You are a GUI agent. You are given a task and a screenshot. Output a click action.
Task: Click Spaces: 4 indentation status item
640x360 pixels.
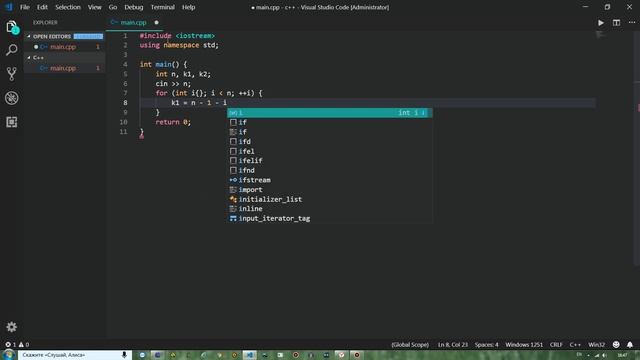486,344
